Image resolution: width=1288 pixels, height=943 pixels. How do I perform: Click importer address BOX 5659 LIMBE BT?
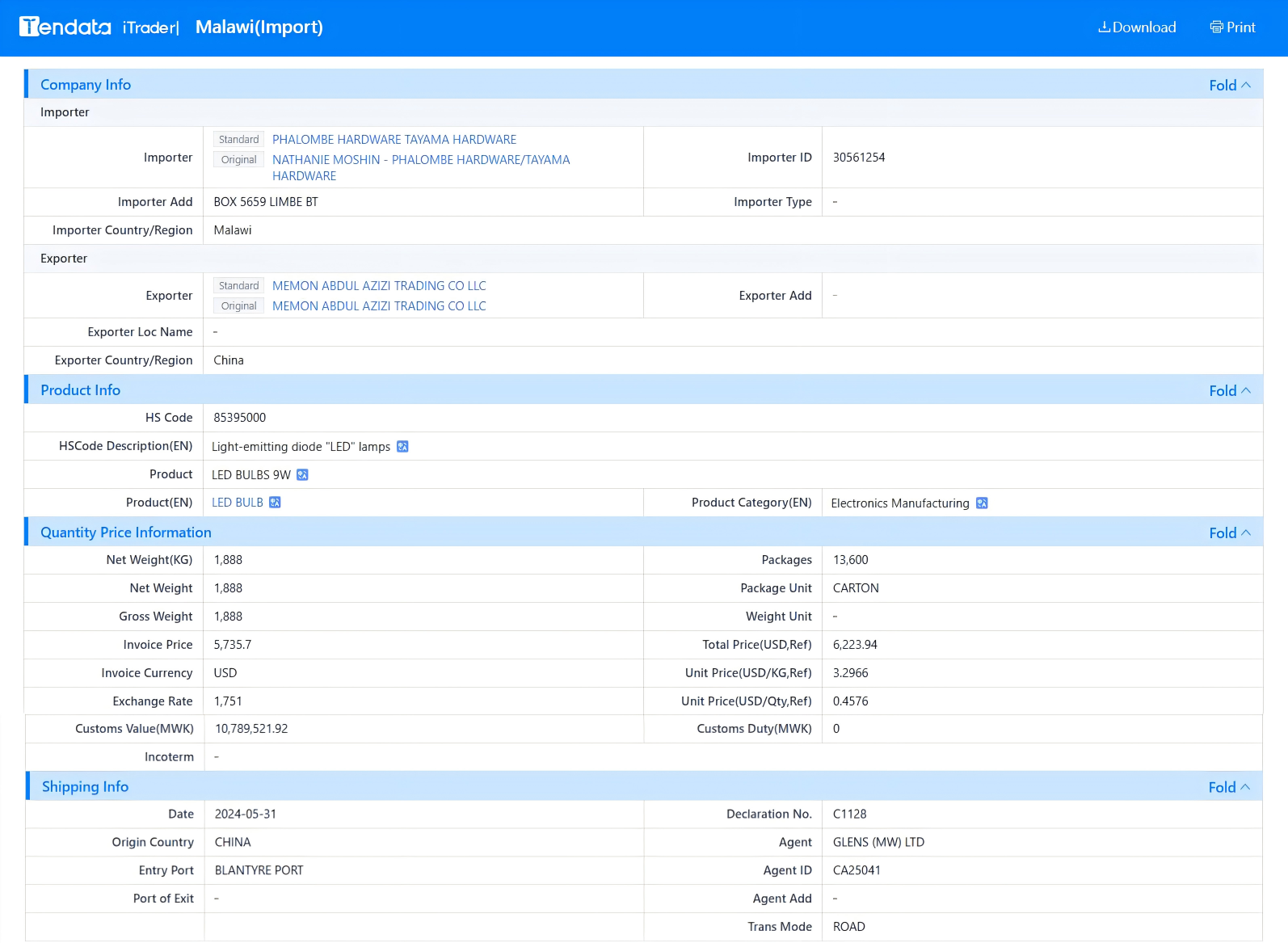pyautogui.click(x=266, y=202)
